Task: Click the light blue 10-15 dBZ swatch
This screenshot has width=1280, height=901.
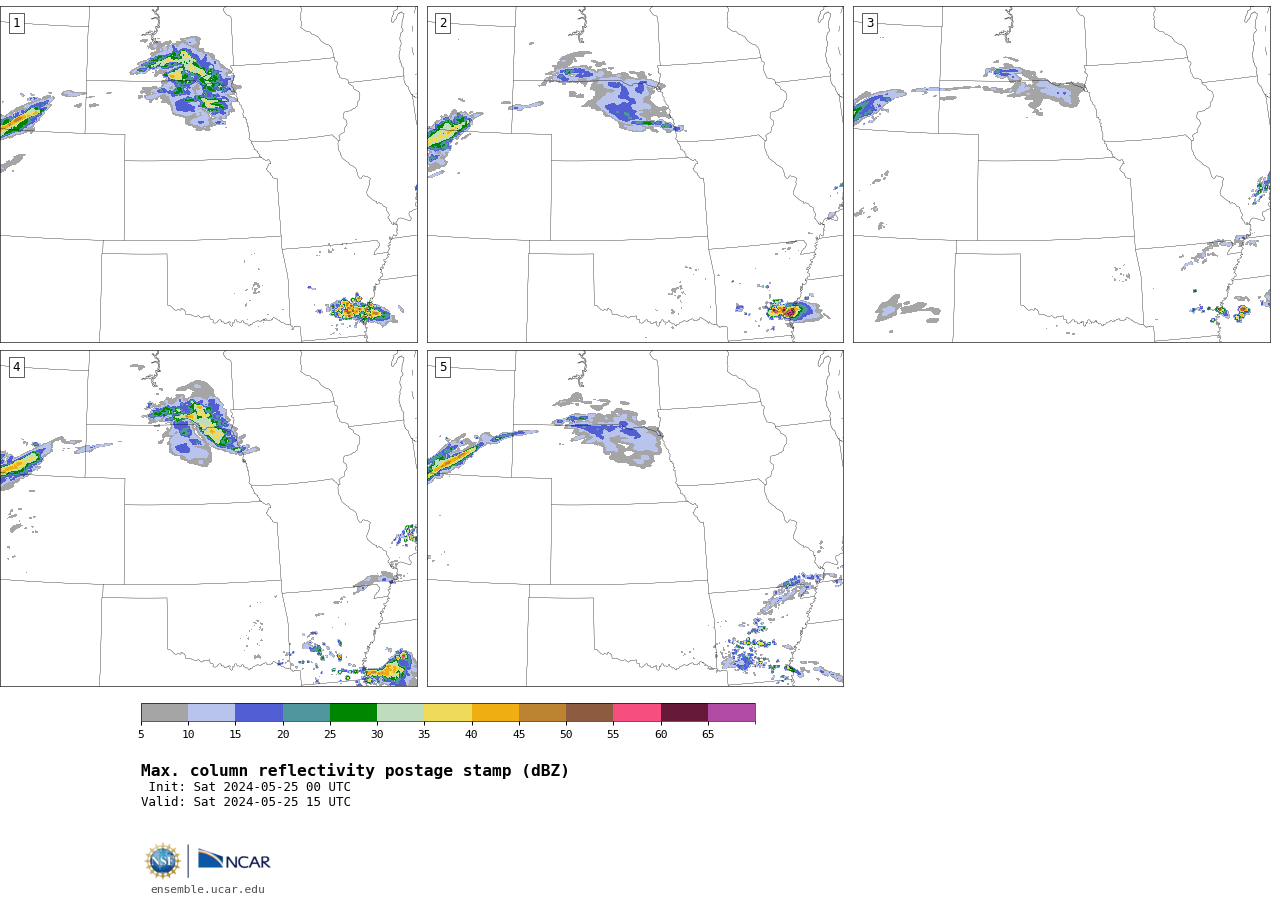Action: pyautogui.click(x=212, y=712)
